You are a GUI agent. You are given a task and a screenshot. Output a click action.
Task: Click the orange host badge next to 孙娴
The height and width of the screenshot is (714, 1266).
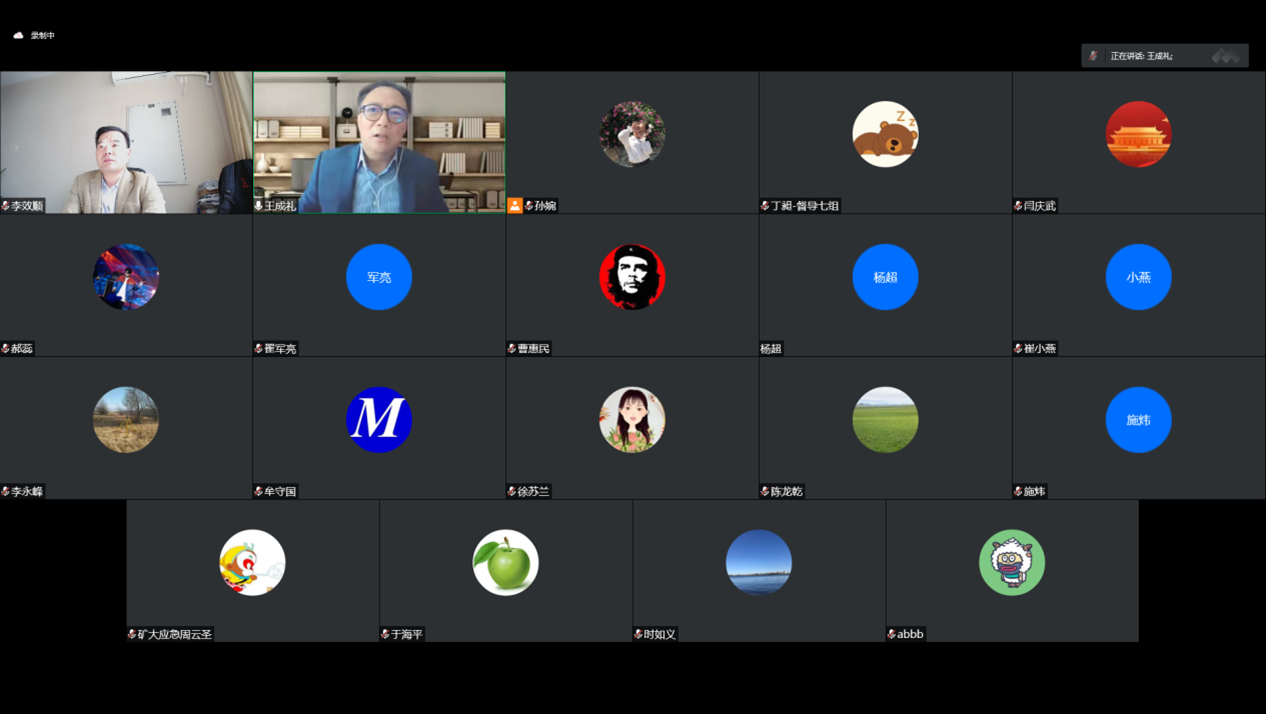pyautogui.click(x=515, y=205)
